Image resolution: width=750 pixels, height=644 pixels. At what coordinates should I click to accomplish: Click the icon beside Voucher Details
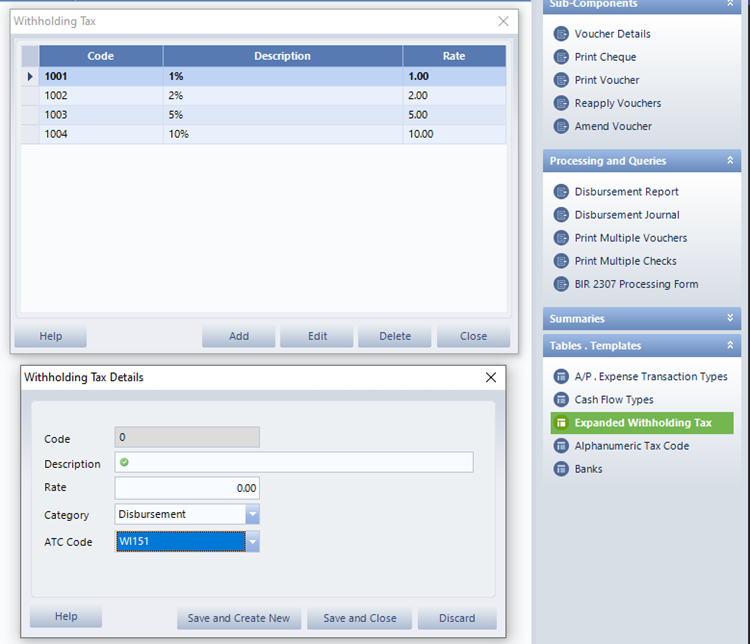point(561,34)
